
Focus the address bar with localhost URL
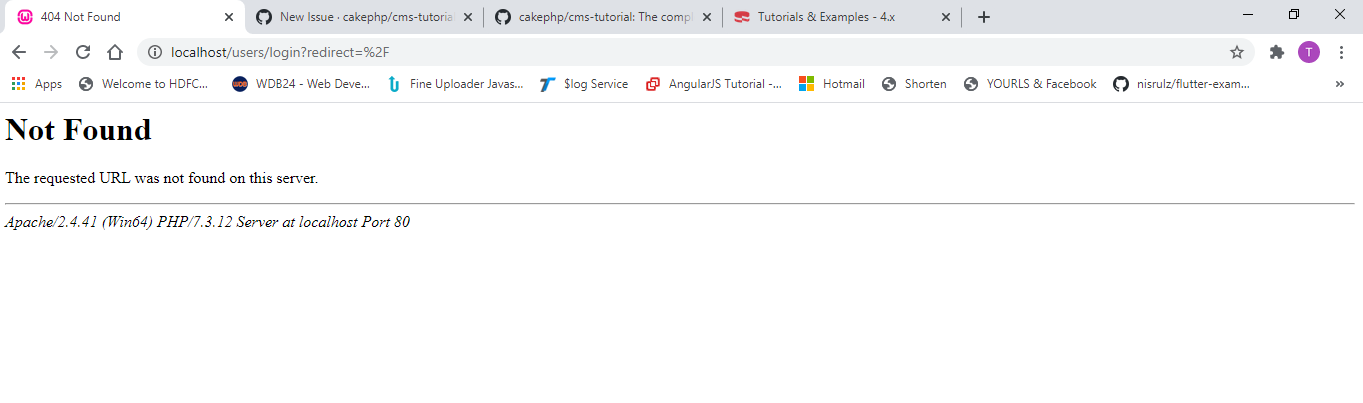[x=695, y=52]
